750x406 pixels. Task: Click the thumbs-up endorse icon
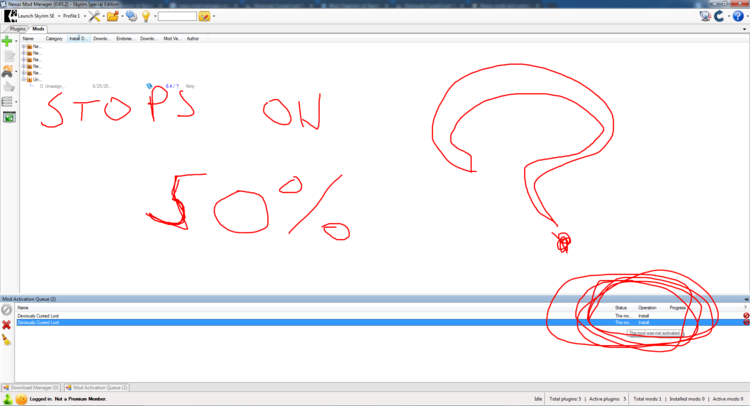pos(9,87)
